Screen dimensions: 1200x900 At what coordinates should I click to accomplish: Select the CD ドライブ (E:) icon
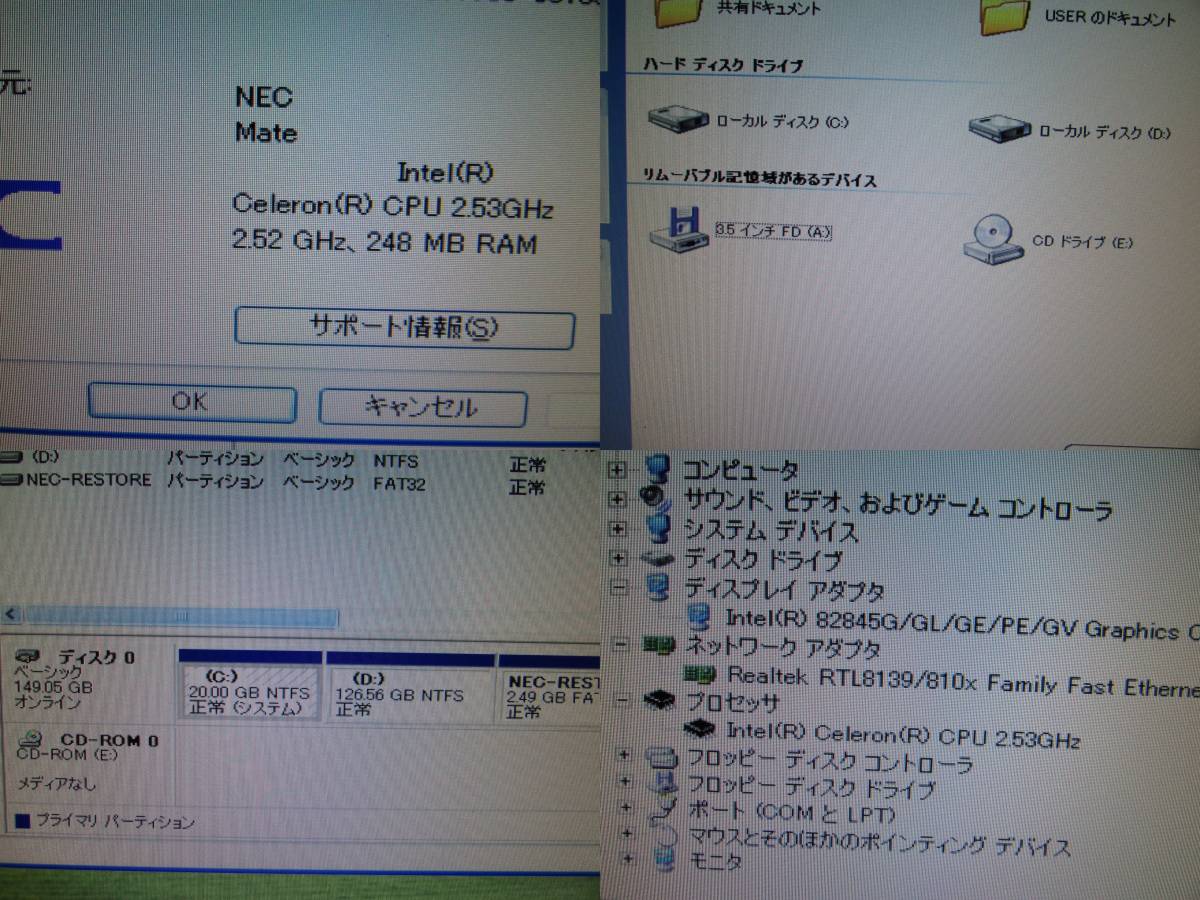point(992,239)
